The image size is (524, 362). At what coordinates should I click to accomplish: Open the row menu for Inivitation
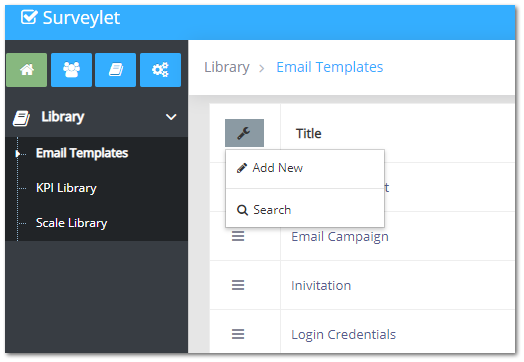(x=238, y=285)
